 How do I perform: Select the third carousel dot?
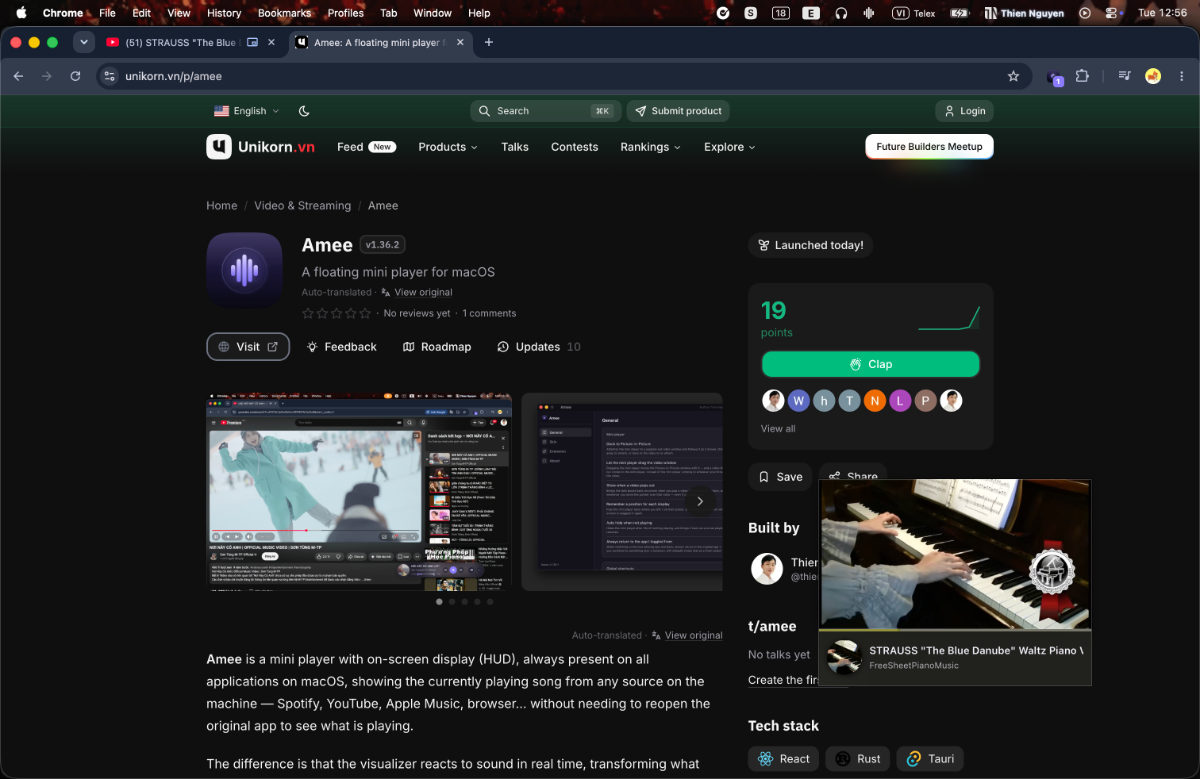tap(465, 602)
